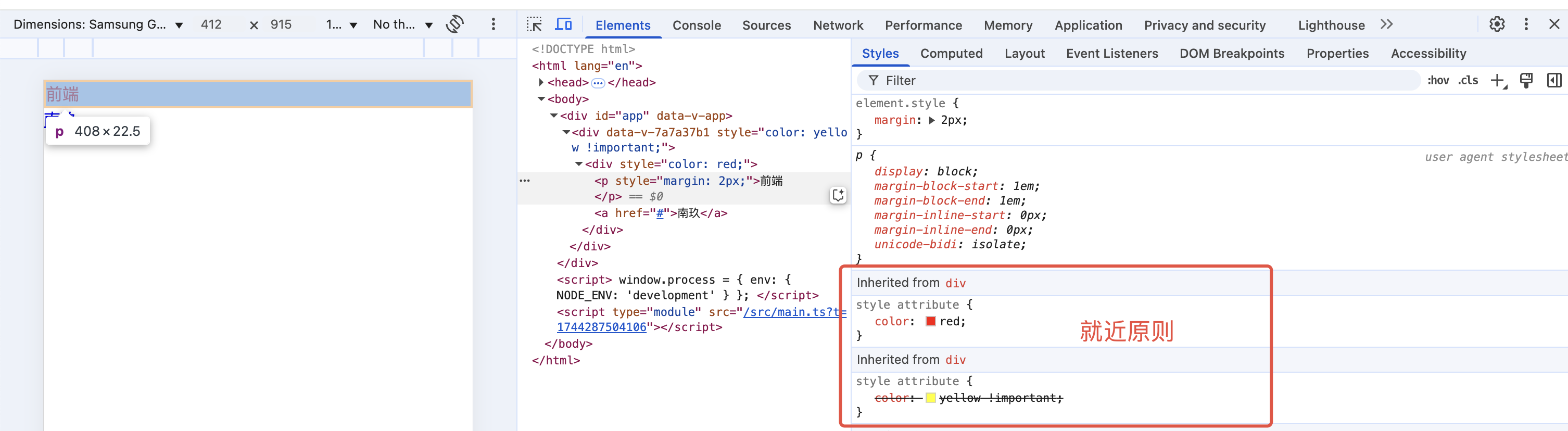Click the new style rule plus icon
Viewport: 1568px width, 431px height.
[x=1497, y=80]
